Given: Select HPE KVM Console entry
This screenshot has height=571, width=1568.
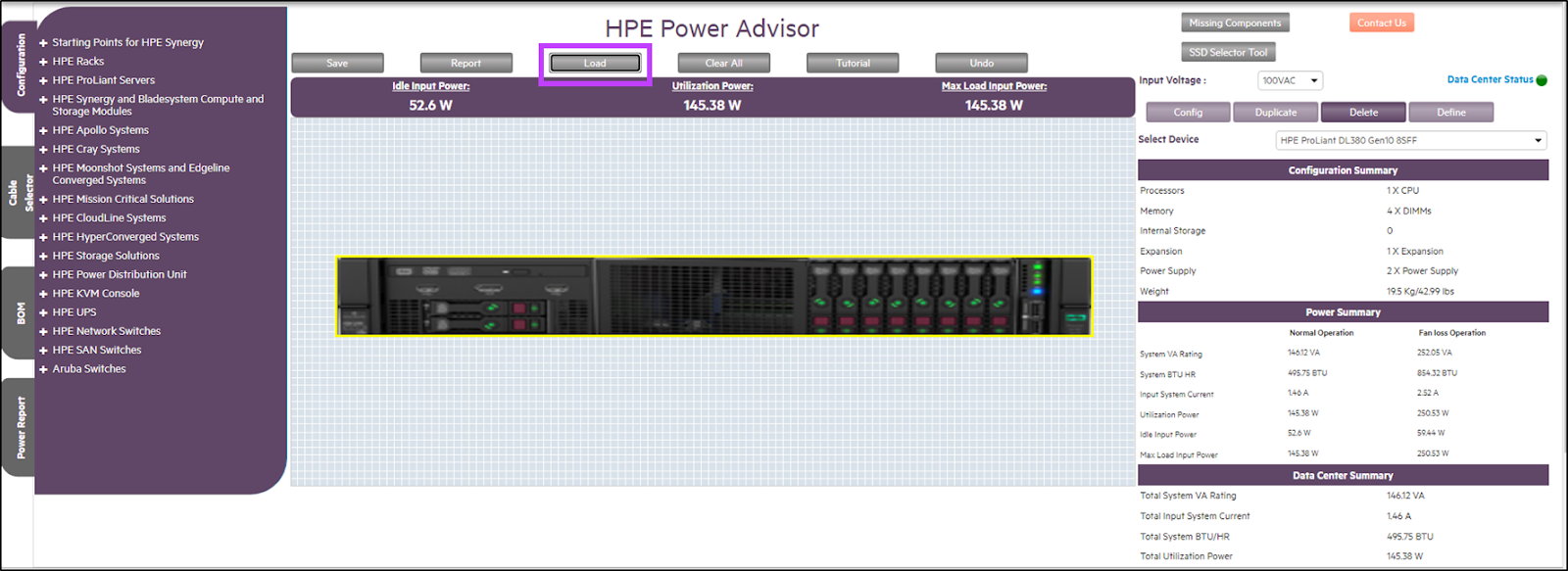Looking at the screenshot, I should (x=96, y=294).
